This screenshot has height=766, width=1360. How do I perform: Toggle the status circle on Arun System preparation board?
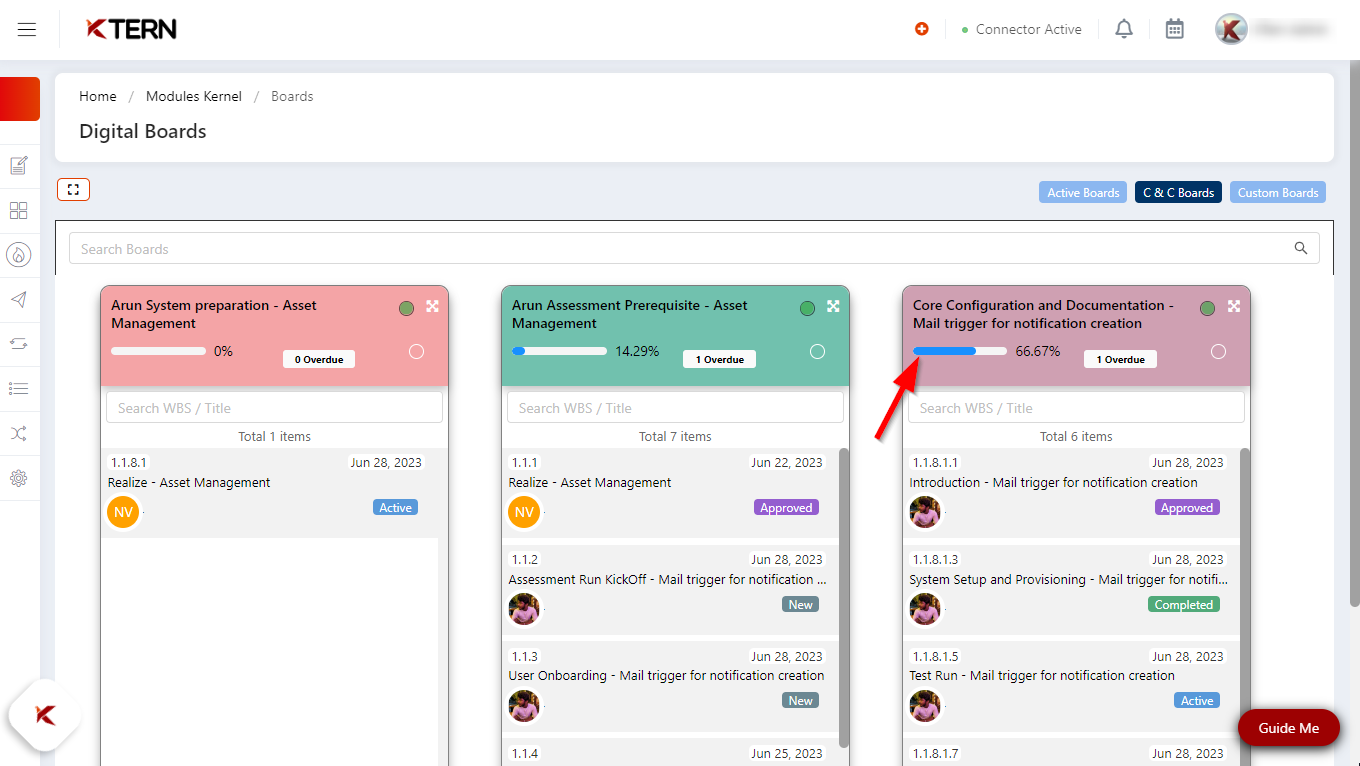click(x=406, y=308)
